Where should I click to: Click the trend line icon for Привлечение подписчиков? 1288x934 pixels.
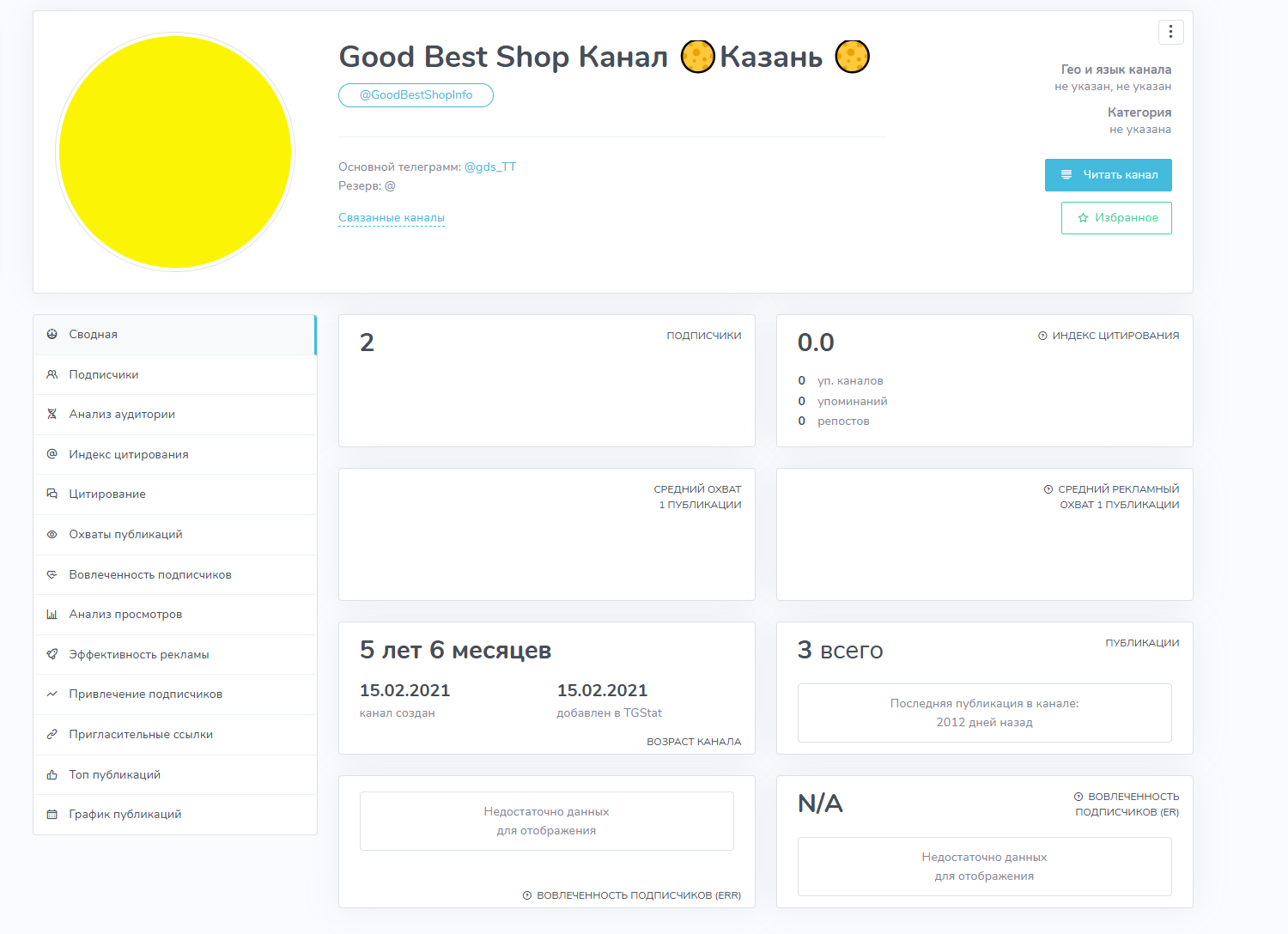tap(52, 694)
